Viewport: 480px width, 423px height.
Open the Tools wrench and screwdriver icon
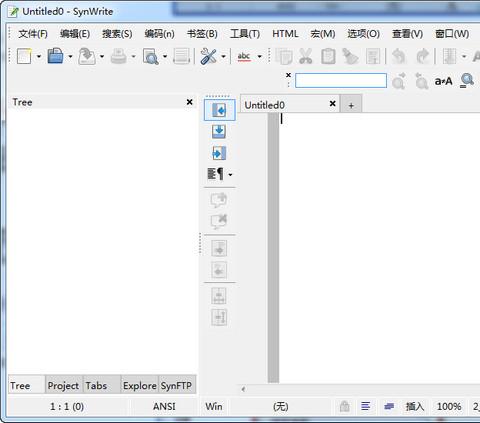click(x=208, y=56)
